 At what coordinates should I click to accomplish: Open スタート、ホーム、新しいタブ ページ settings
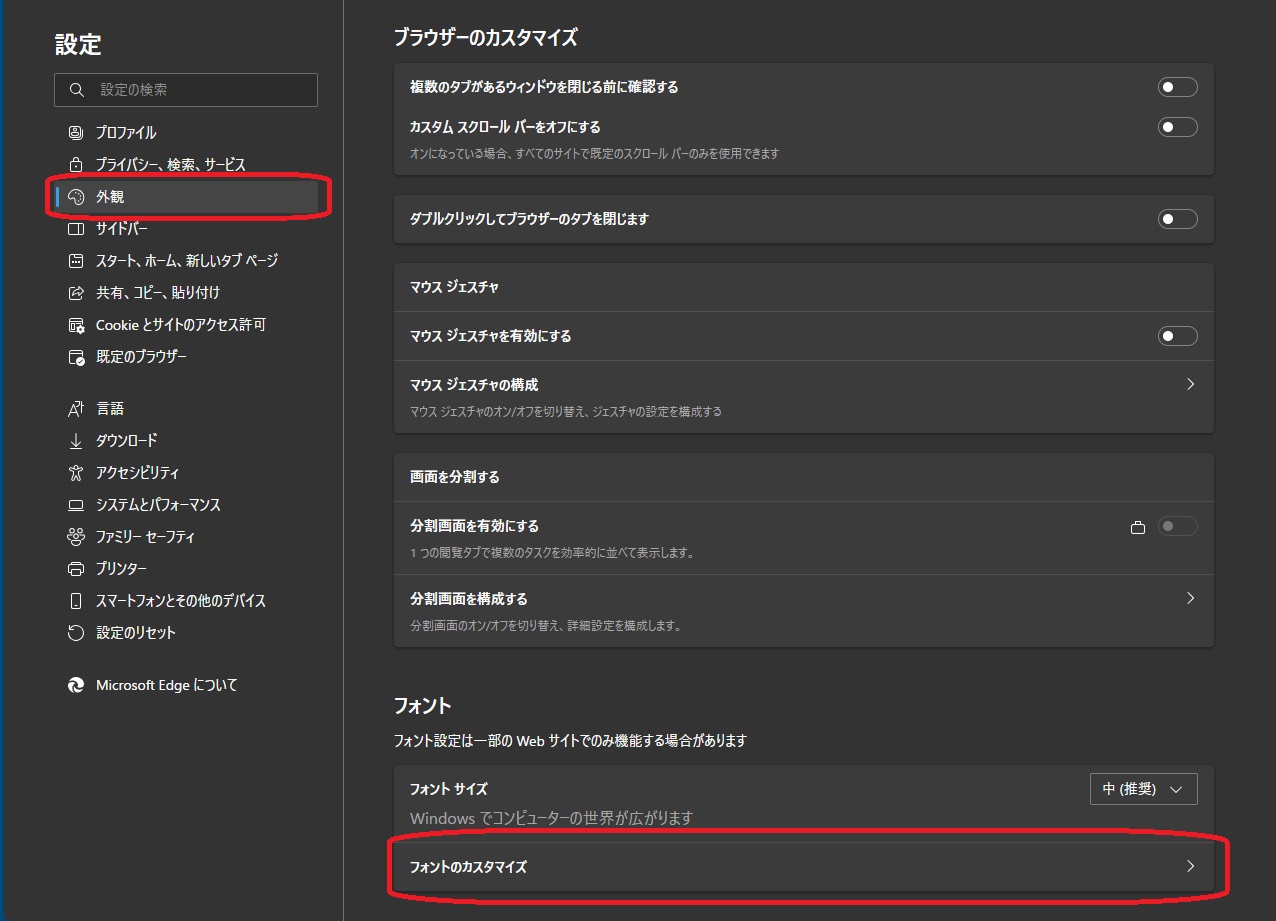pos(186,261)
